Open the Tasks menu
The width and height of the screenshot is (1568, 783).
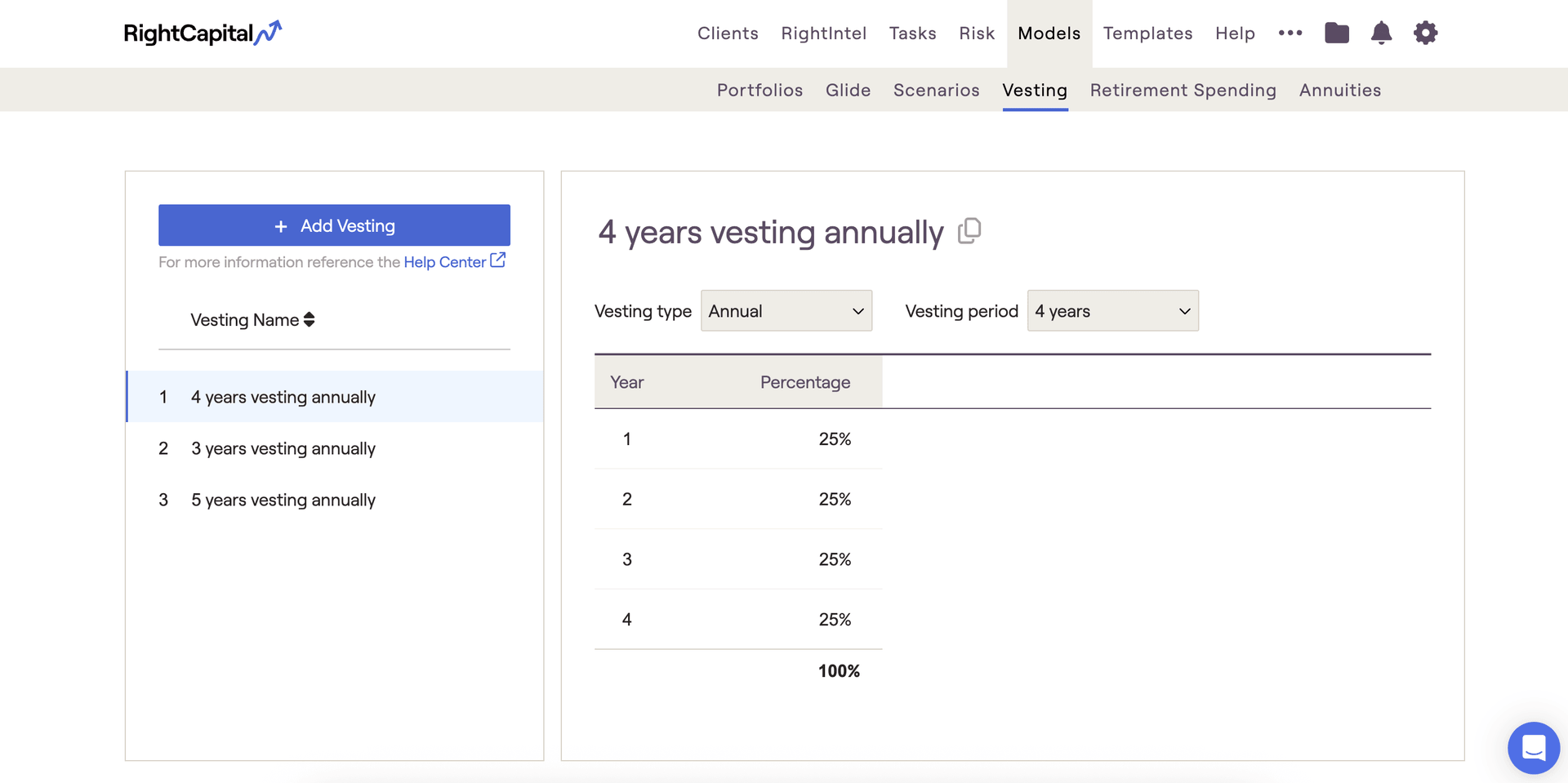pyautogui.click(x=912, y=33)
